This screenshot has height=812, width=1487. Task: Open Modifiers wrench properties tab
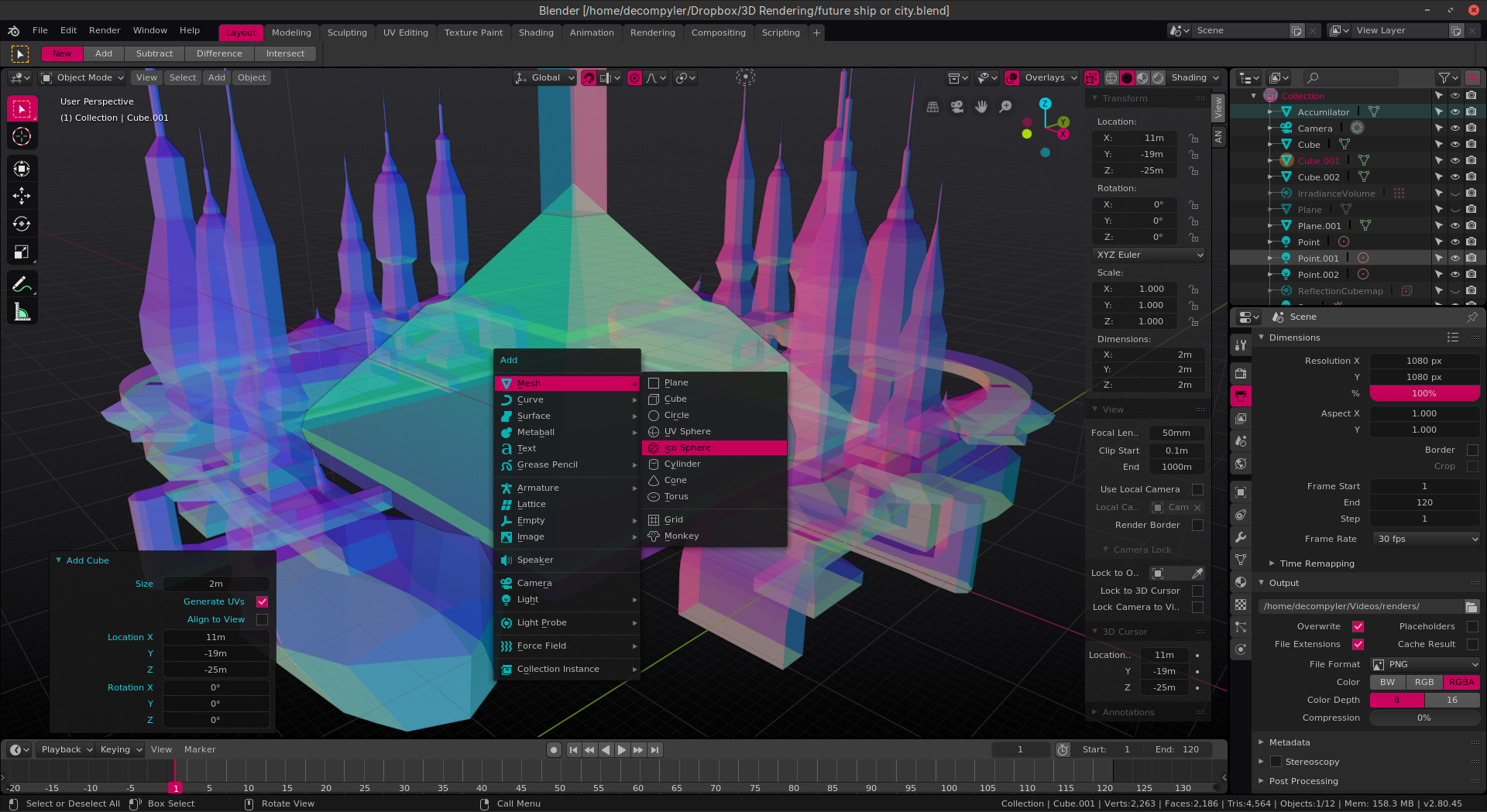point(1241,537)
